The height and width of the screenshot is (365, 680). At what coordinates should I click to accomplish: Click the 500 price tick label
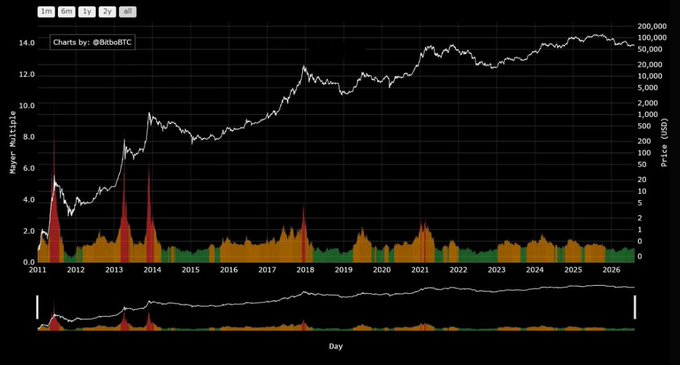coord(644,127)
